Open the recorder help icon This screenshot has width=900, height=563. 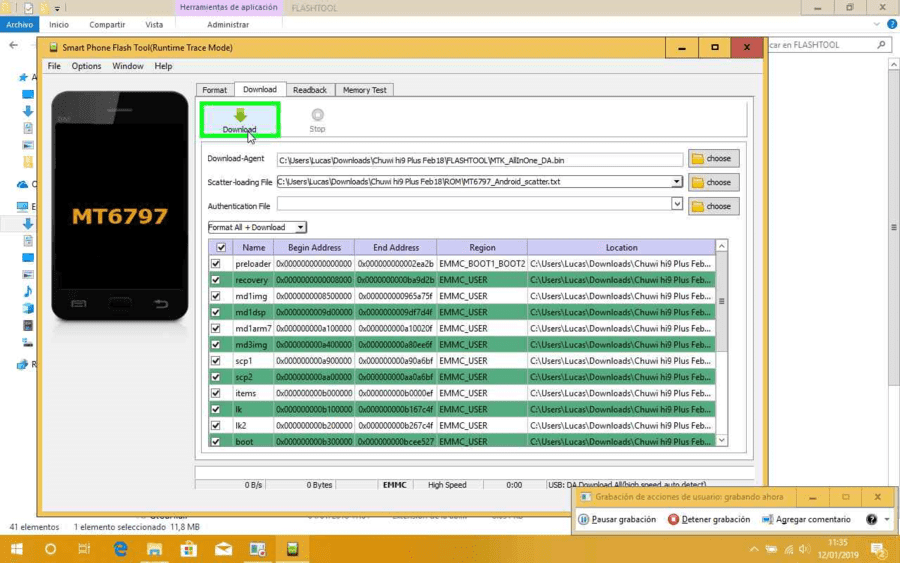coord(871,519)
